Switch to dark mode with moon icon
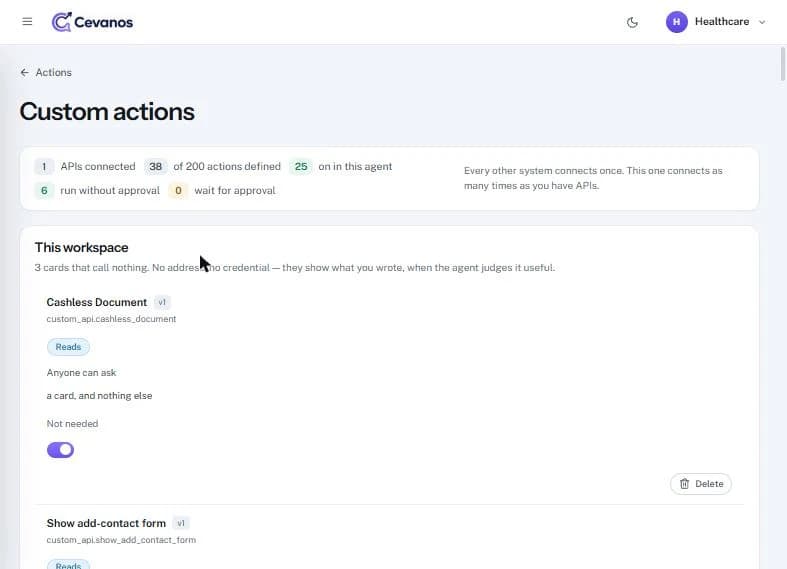Image resolution: width=787 pixels, height=569 pixels. tap(632, 22)
